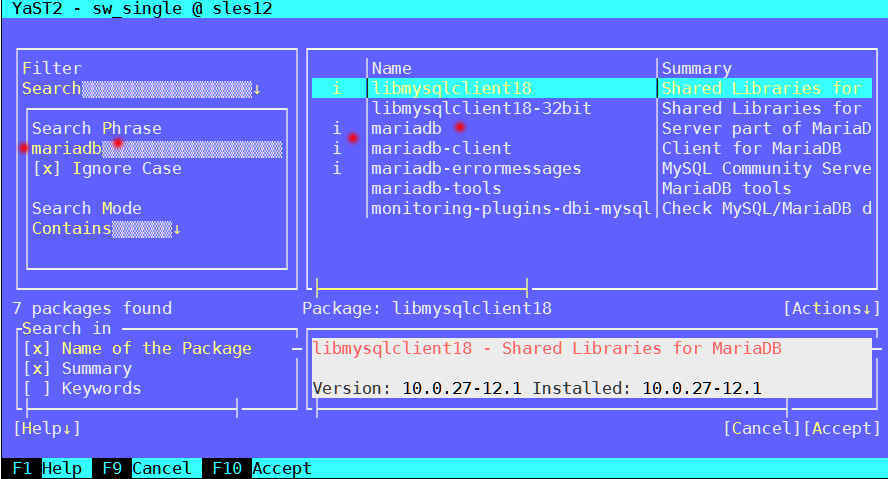The image size is (888, 479).
Task: Open the Filter Search dropdown
Action: tap(142, 88)
